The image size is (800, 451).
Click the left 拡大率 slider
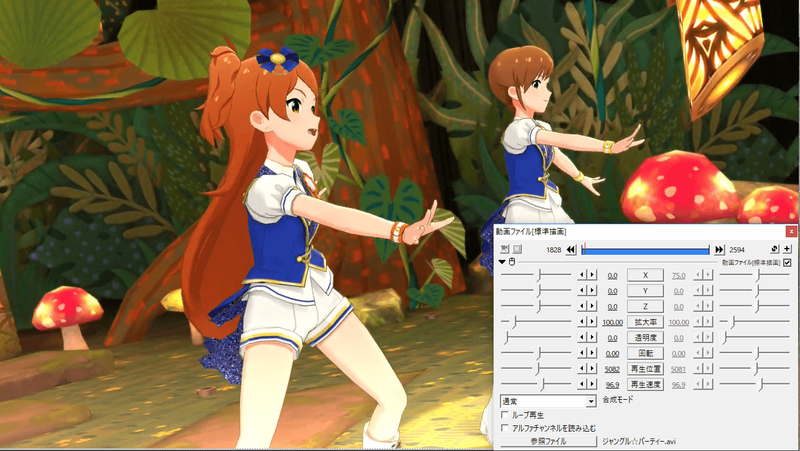click(536, 322)
